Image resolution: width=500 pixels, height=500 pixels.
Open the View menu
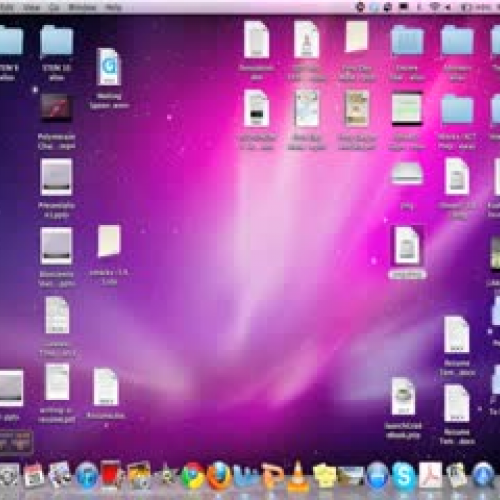click(x=31, y=7)
